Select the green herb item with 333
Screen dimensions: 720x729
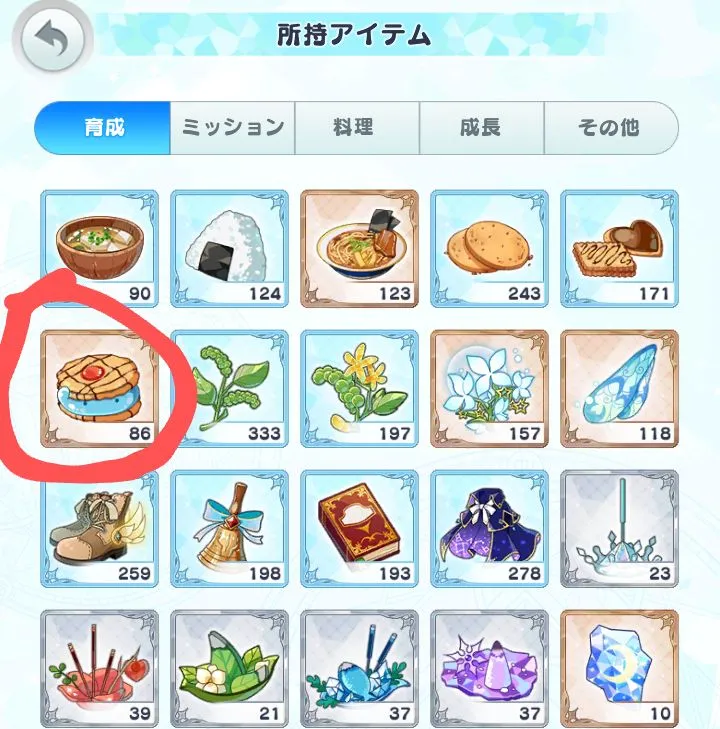230,389
